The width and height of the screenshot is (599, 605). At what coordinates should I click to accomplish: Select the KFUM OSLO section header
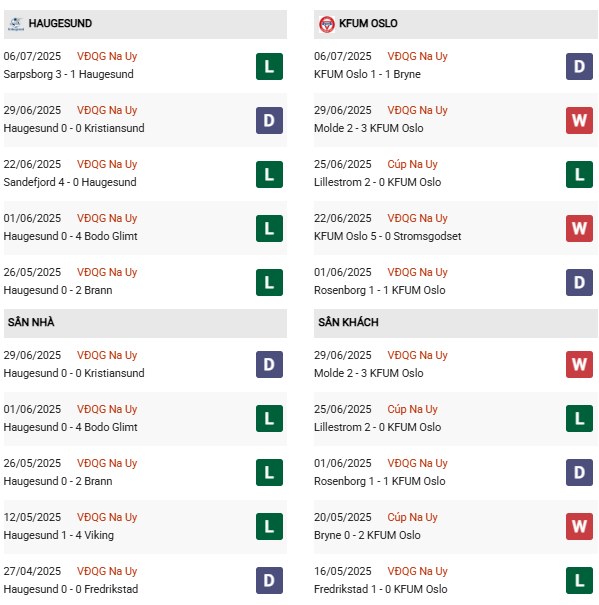coord(455,24)
